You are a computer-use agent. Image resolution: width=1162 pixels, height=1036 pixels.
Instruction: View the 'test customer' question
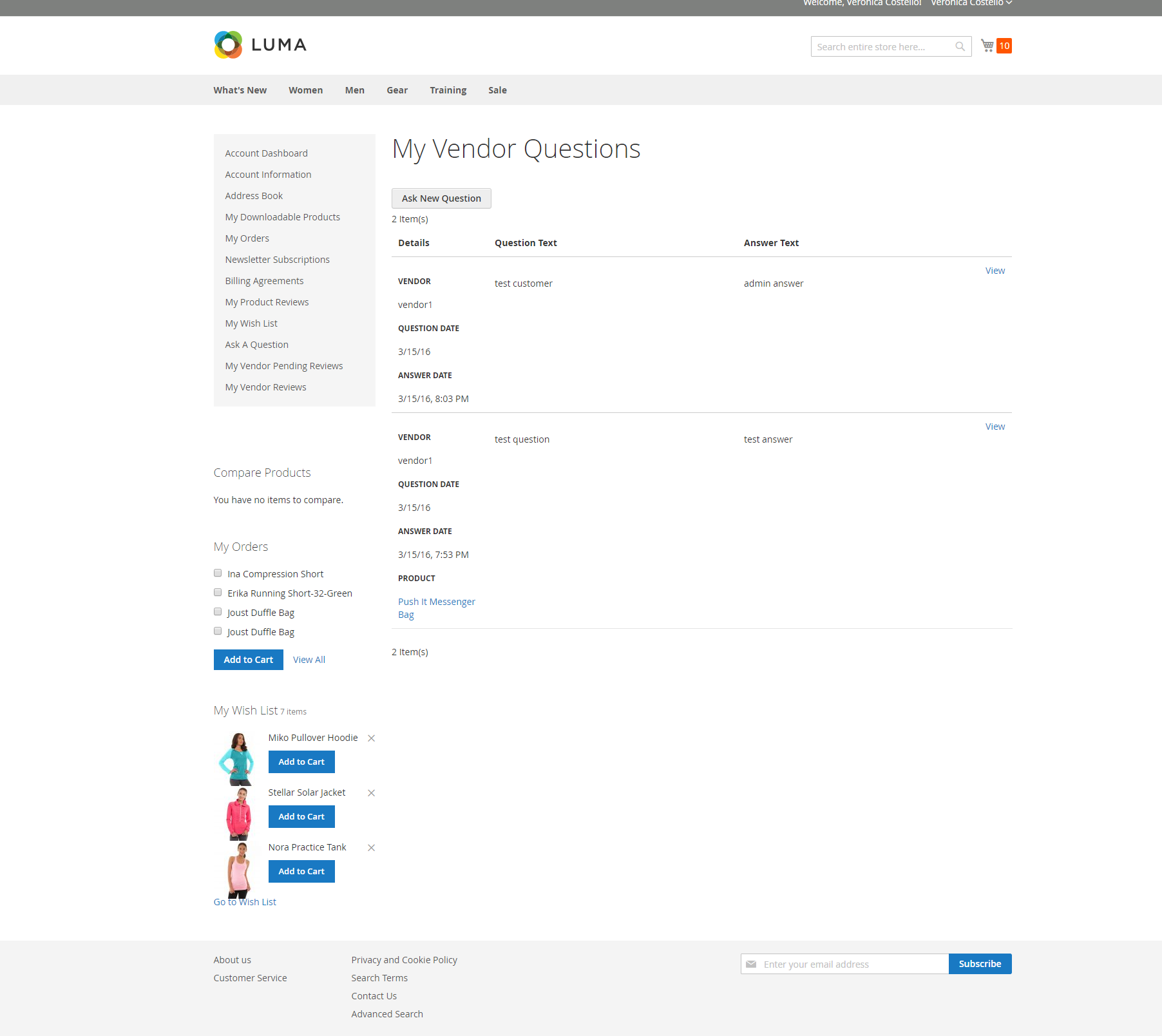995,271
